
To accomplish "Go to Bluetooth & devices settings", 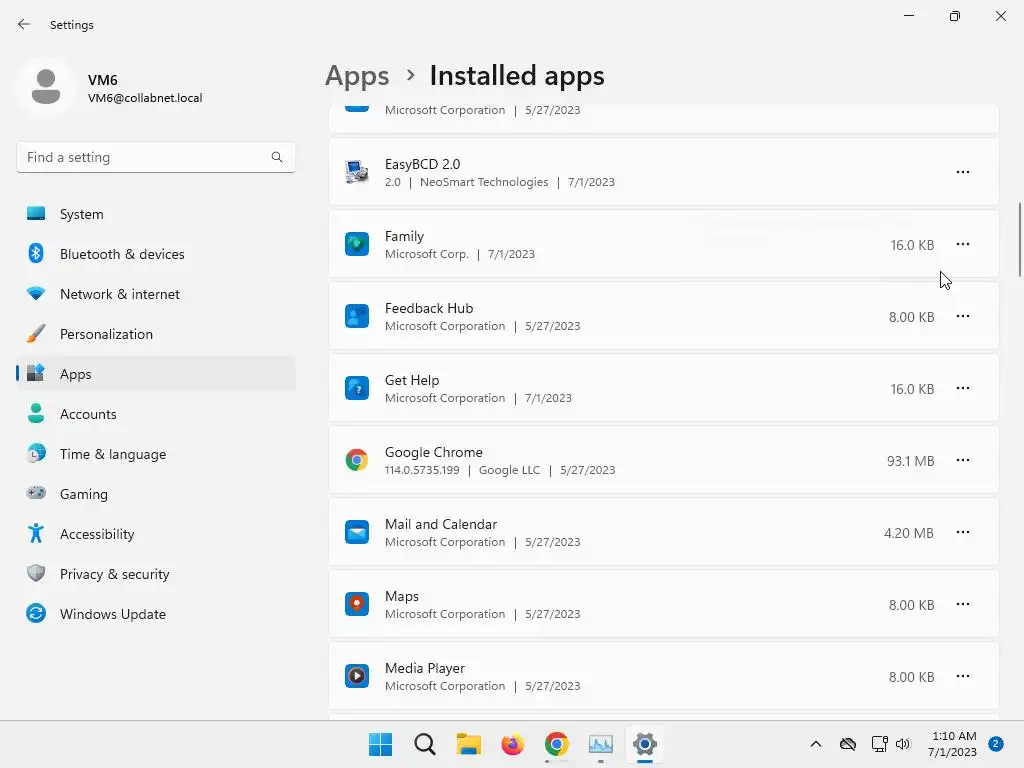I will [122, 254].
